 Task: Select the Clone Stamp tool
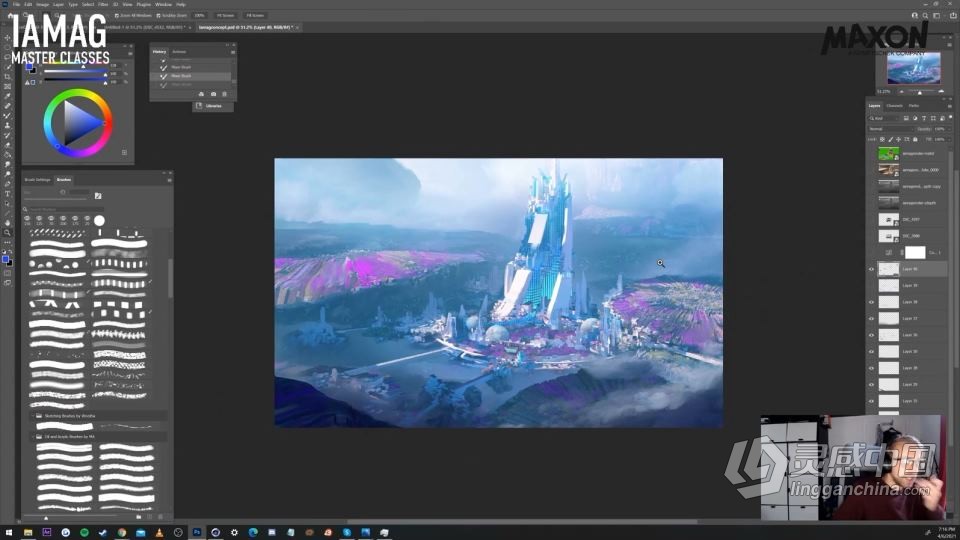7,126
